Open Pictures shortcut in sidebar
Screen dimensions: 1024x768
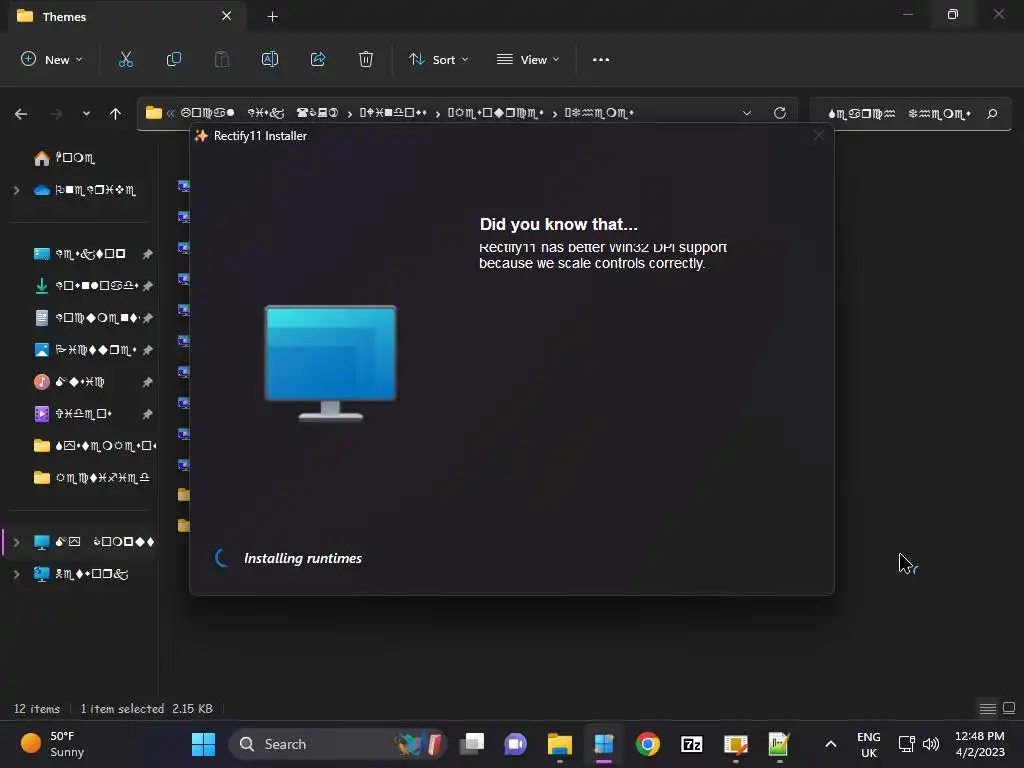click(85, 350)
